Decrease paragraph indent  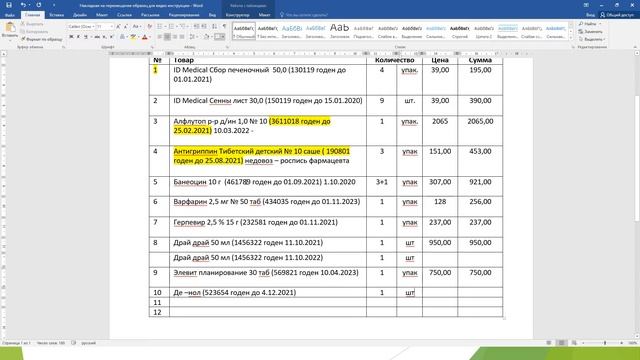196,27
